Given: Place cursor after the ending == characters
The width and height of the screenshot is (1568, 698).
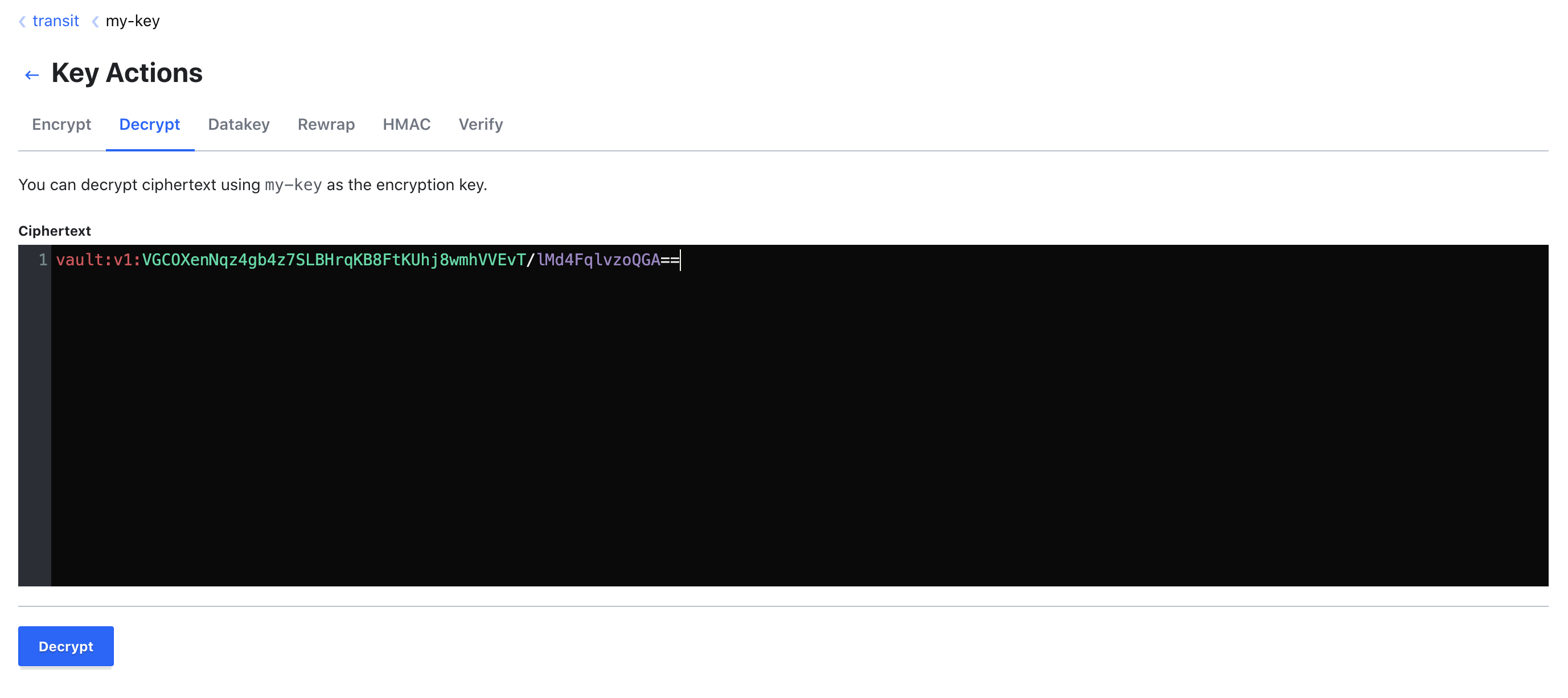Looking at the screenshot, I should coord(680,259).
